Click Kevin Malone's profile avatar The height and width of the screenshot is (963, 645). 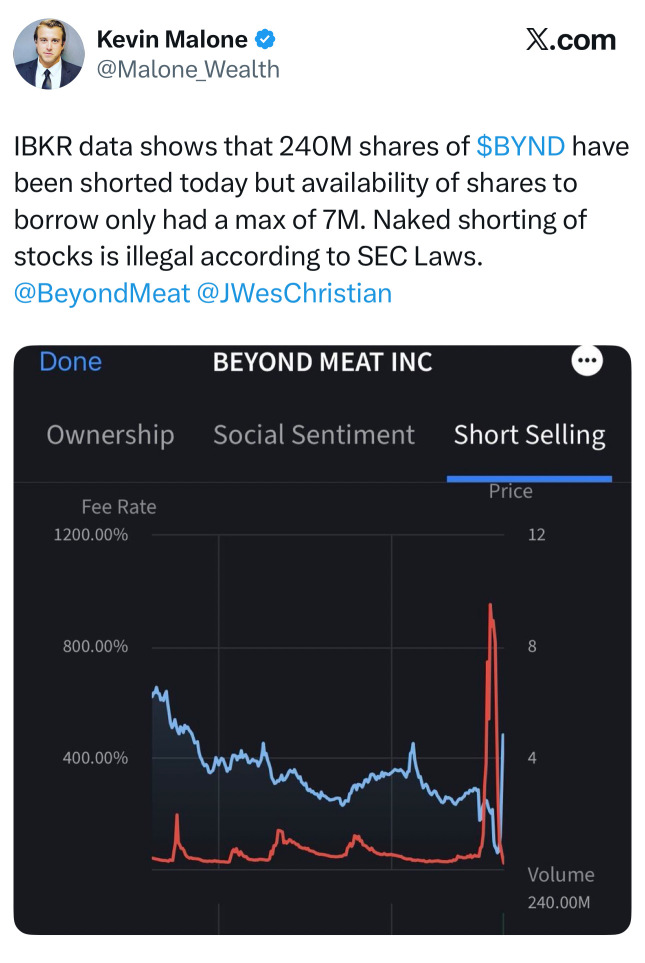(49, 54)
